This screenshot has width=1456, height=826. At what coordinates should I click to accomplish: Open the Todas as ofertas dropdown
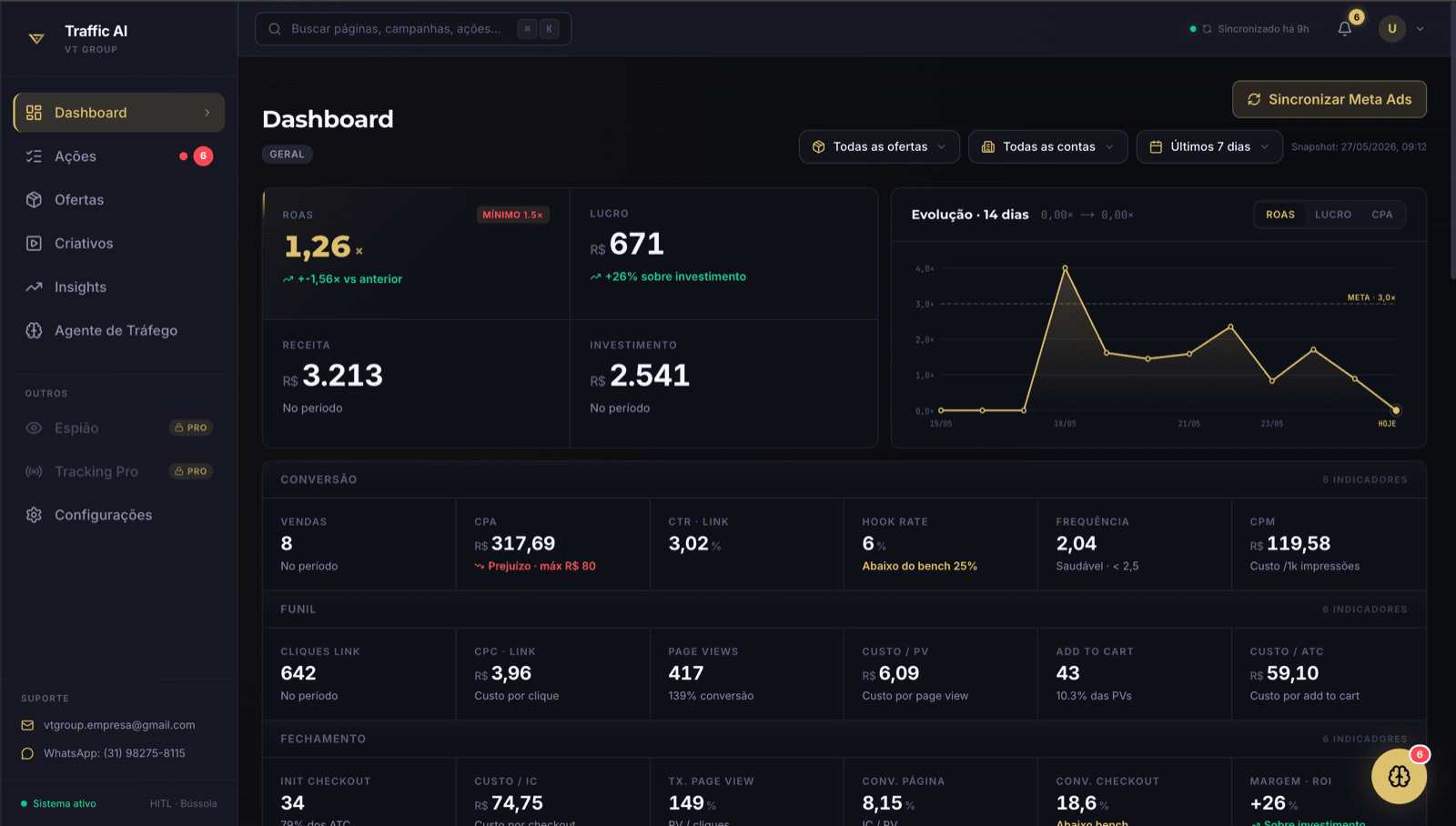point(879,146)
